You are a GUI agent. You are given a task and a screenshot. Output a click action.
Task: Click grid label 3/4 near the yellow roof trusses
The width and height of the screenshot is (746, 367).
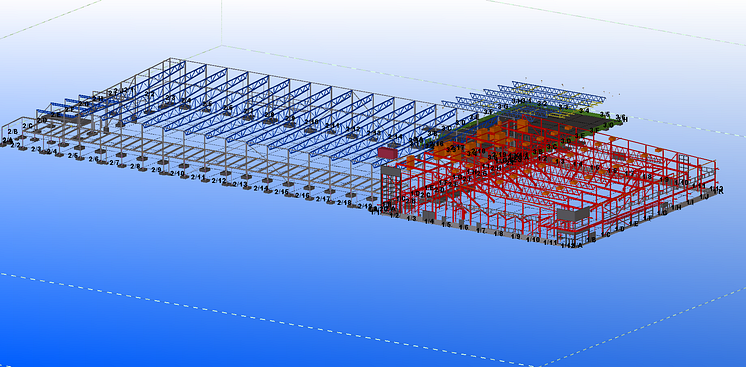pyautogui.click(x=585, y=110)
